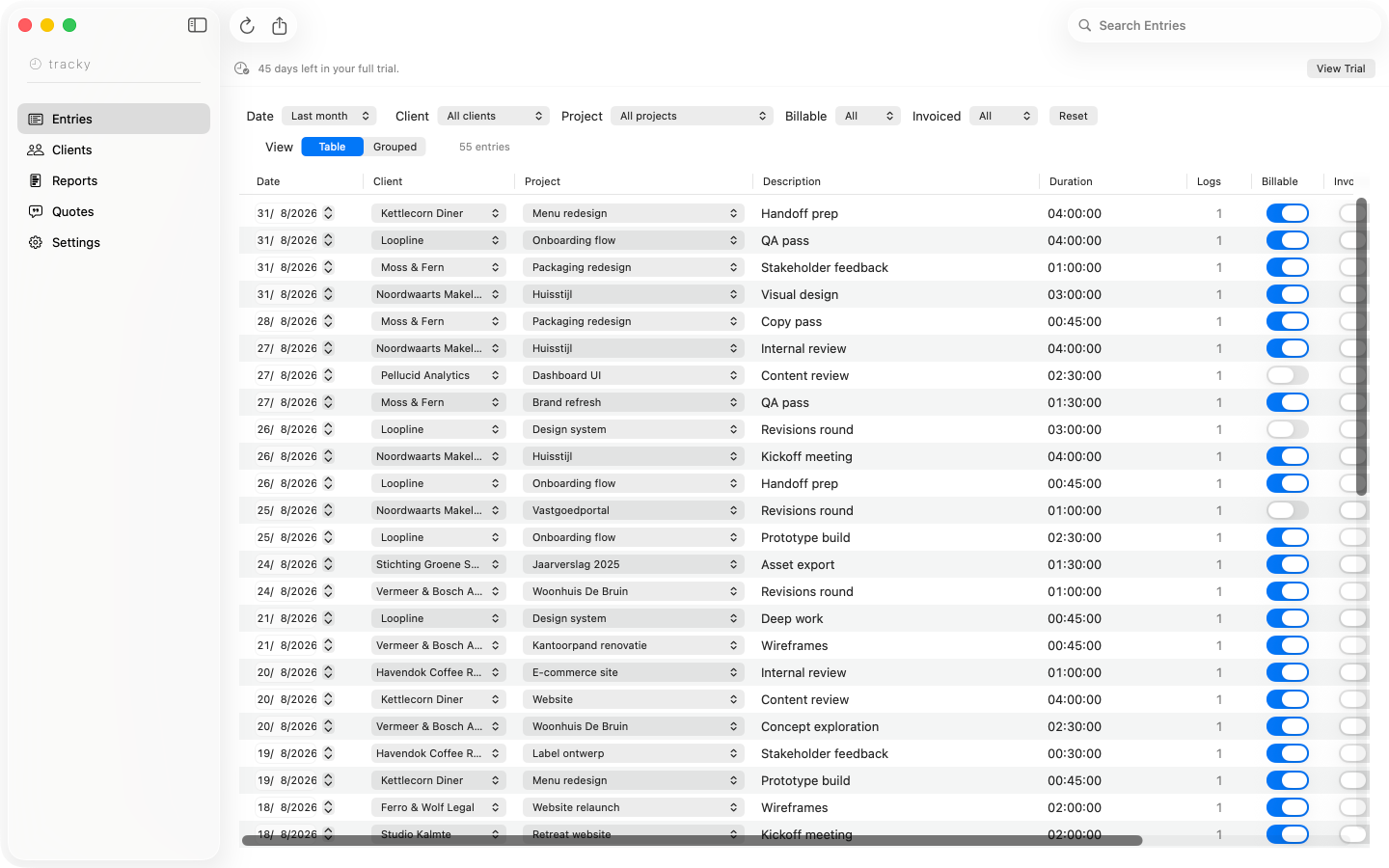Screen dimensions: 1389x868
Task: Enable billable for Revisions round Vastgoedportal entry
Action: [1288, 511]
